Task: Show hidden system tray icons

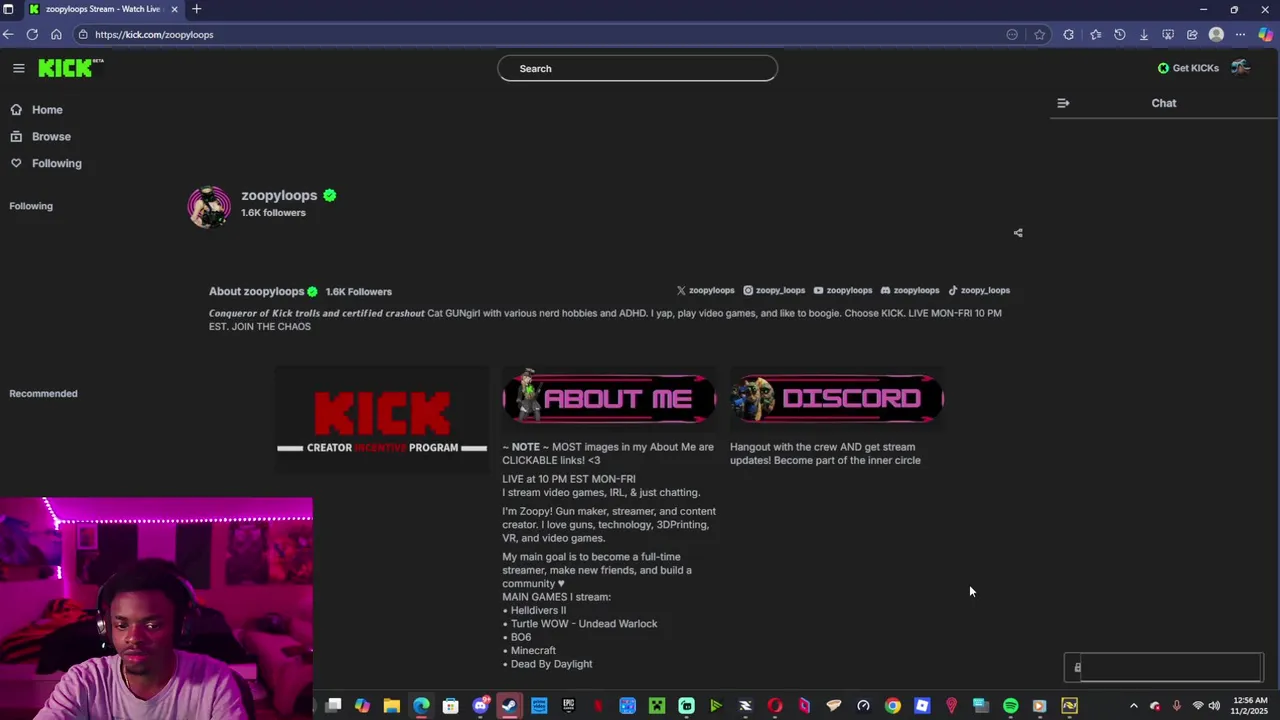Action: (1133, 706)
